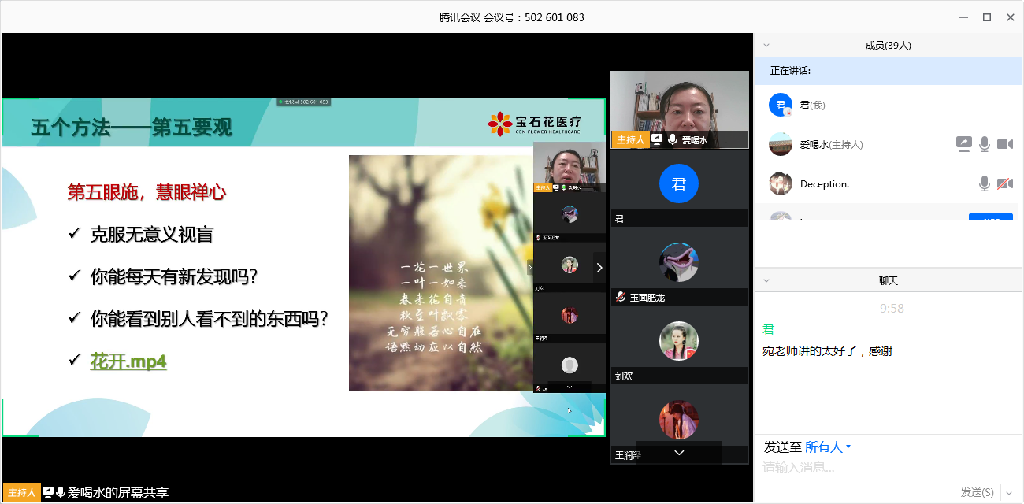
Task: Click the flower photo with the poem on slide
Action: 441,272
